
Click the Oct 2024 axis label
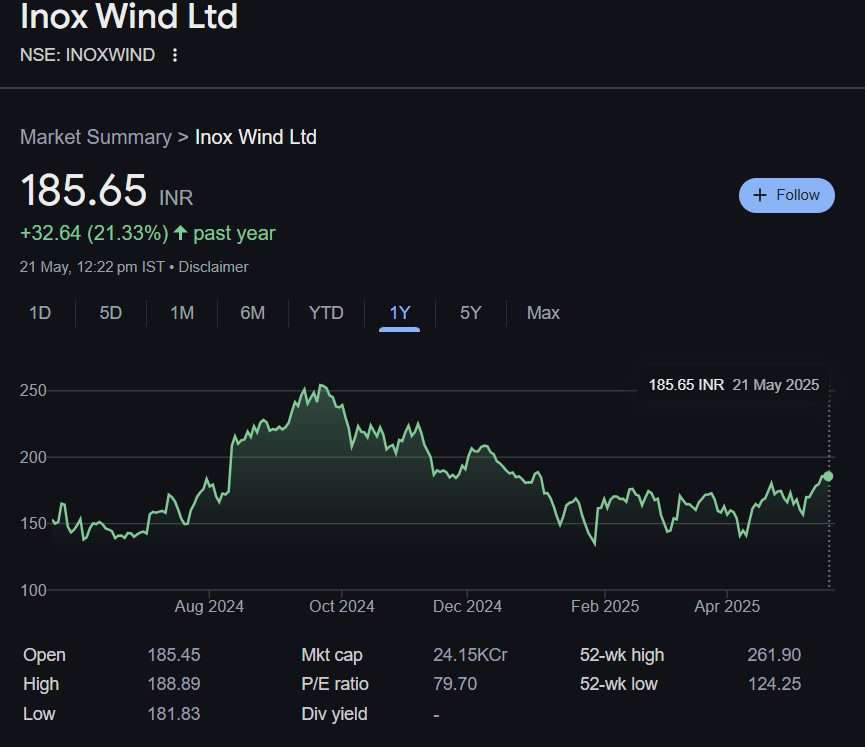pos(341,606)
